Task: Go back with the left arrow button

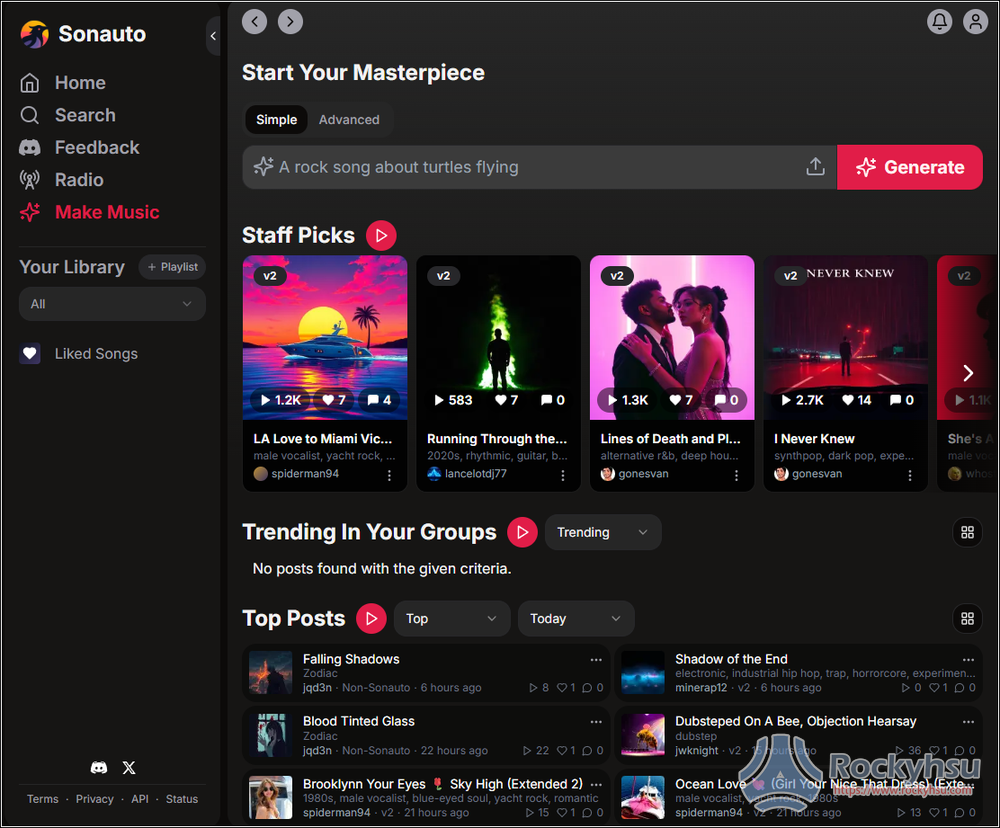Action: [x=254, y=22]
